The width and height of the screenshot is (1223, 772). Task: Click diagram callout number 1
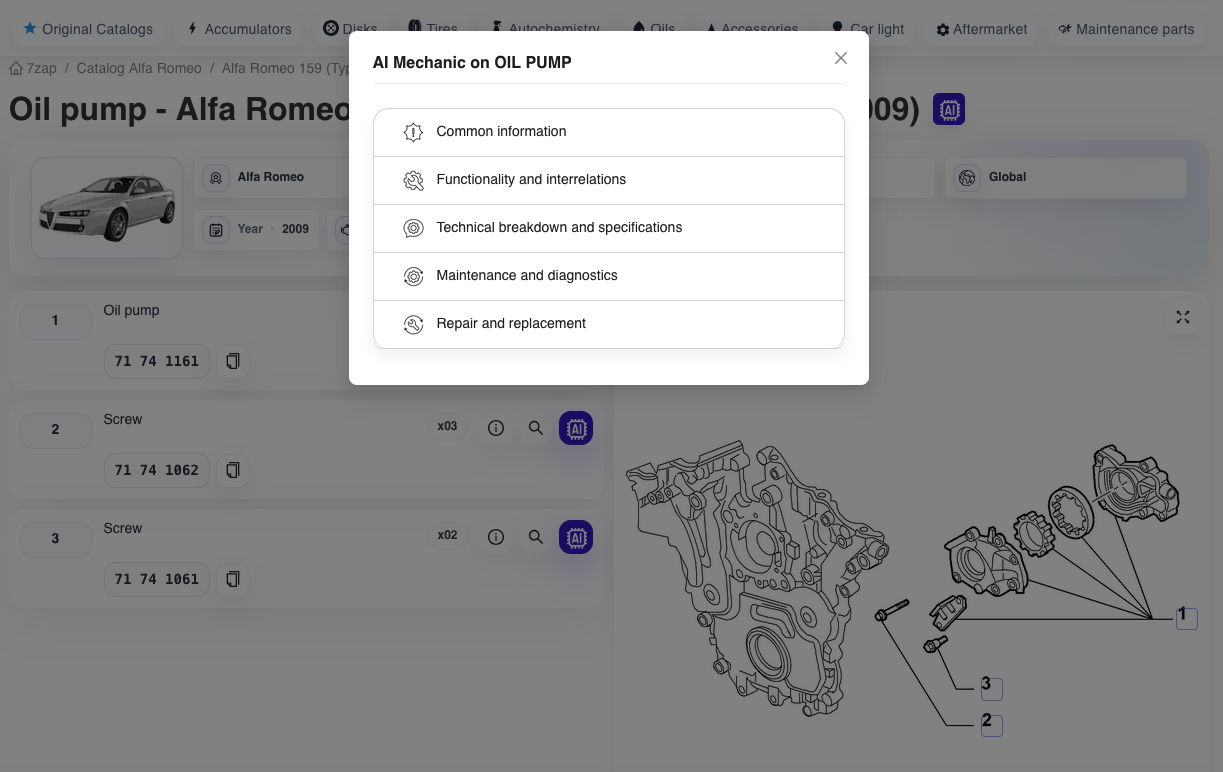[1186, 617]
